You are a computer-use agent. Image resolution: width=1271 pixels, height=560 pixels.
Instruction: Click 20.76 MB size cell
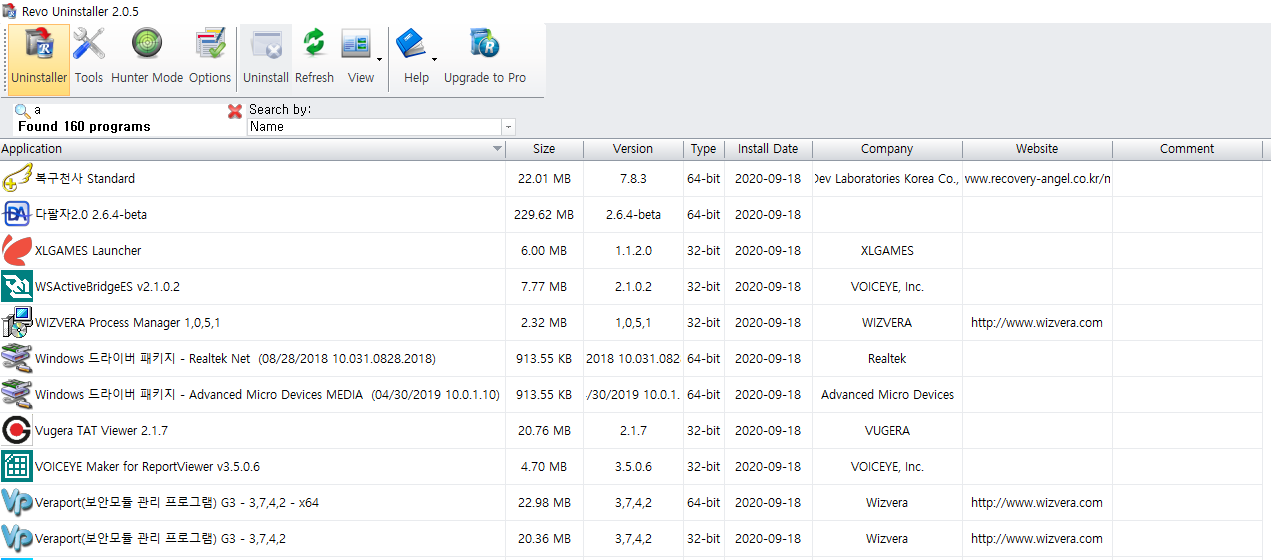[544, 431]
